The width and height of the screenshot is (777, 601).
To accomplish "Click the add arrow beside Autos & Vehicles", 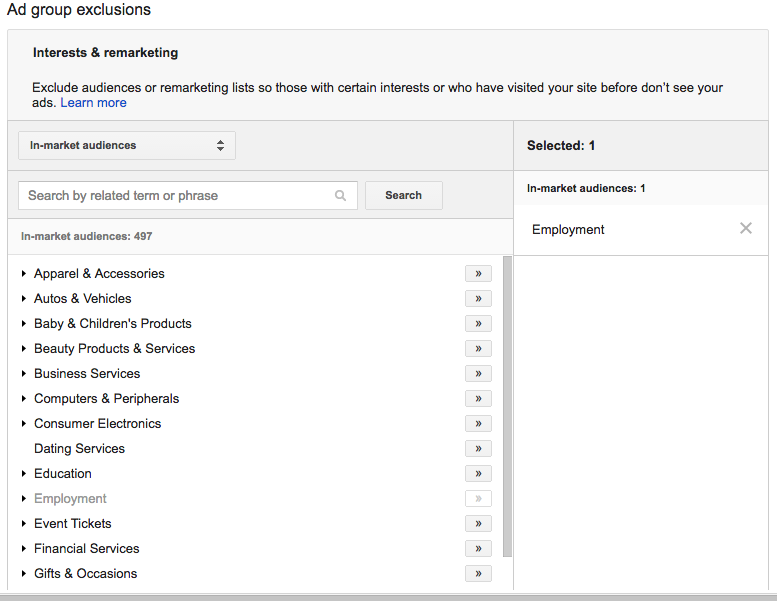I will [478, 298].
